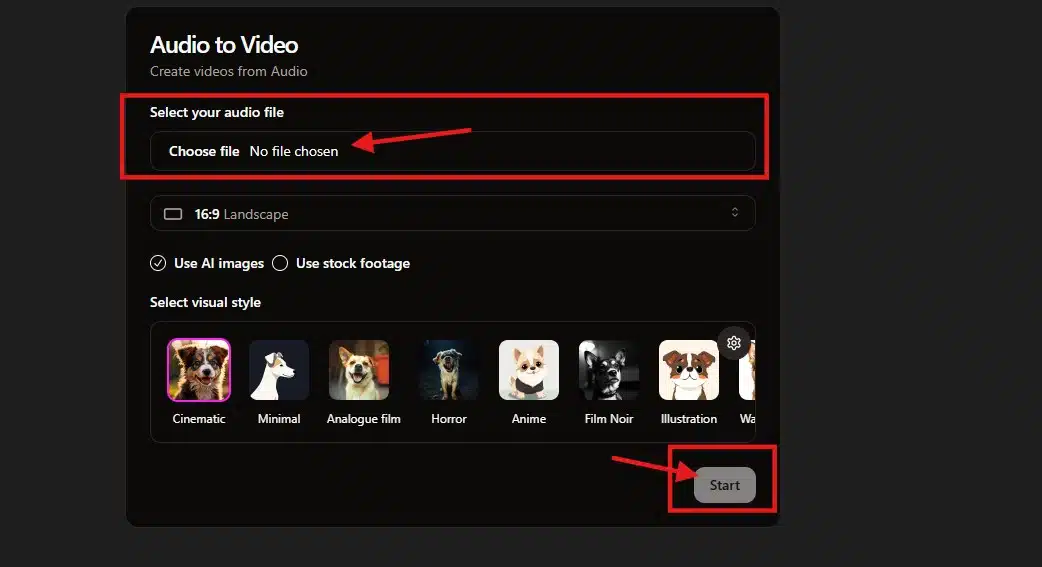Switch to Use stock footage option
The height and width of the screenshot is (567, 1042).
tap(280, 263)
